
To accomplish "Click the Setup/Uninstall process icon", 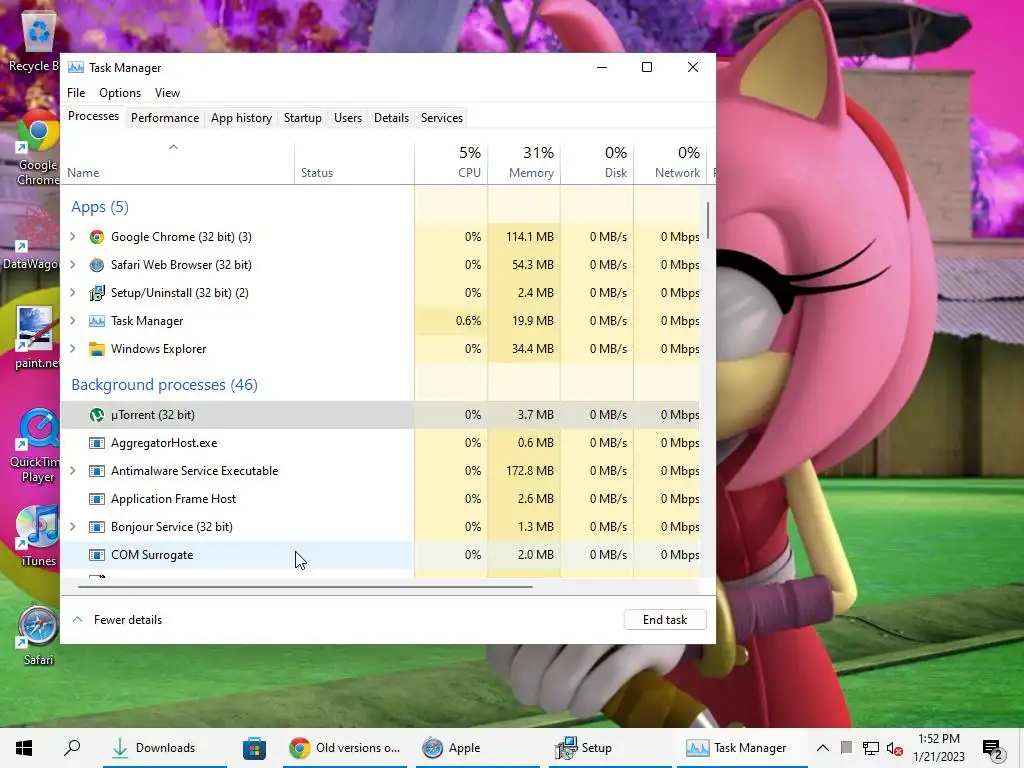I will pos(97,293).
